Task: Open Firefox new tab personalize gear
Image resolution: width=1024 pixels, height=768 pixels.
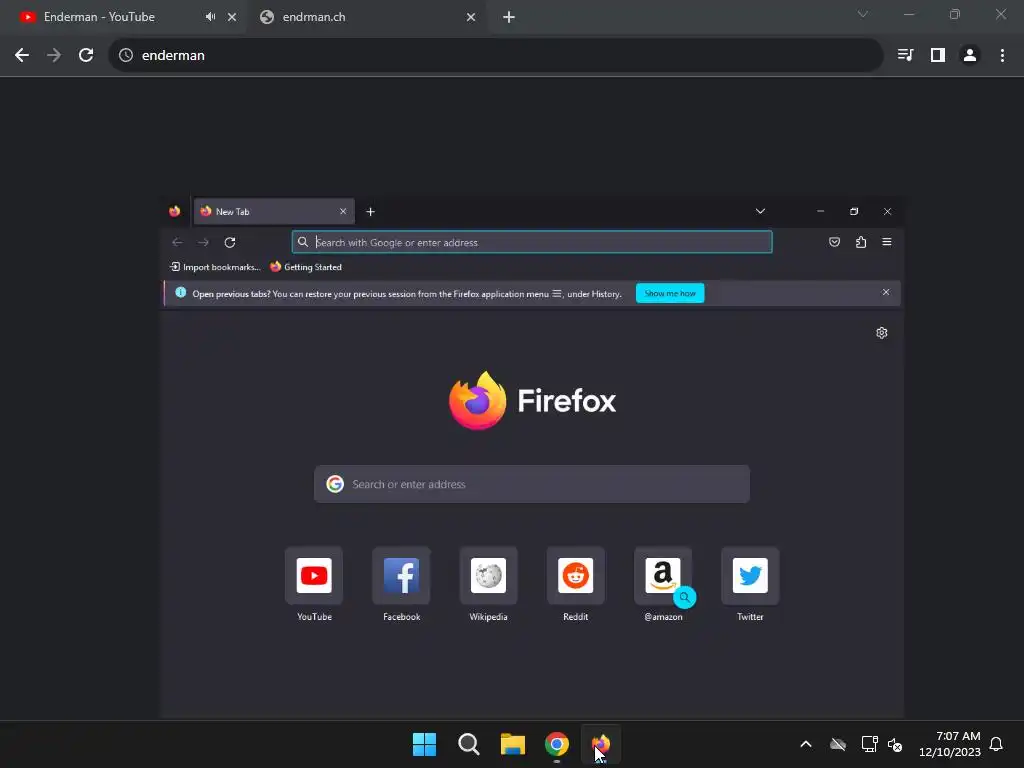Action: pyautogui.click(x=882, y=333)
